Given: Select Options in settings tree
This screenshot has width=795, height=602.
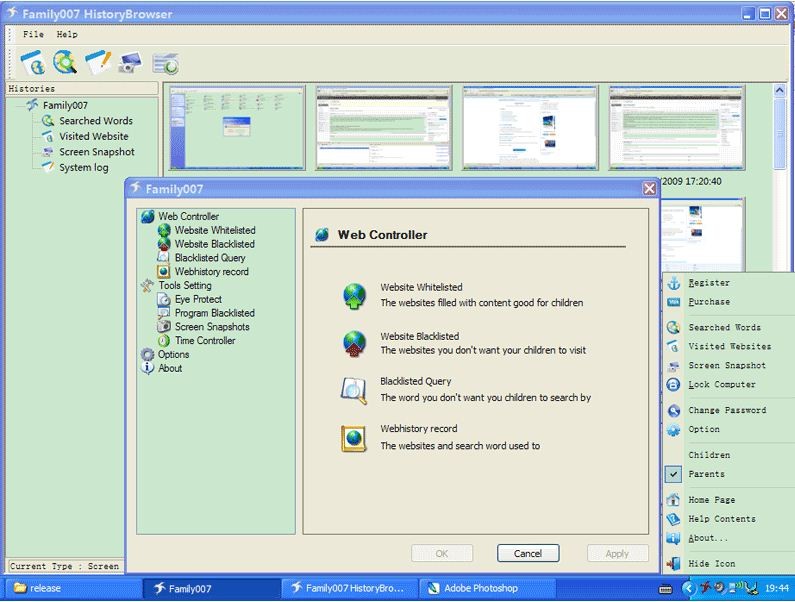Looking at the screenshot, I should pos(173,354).
